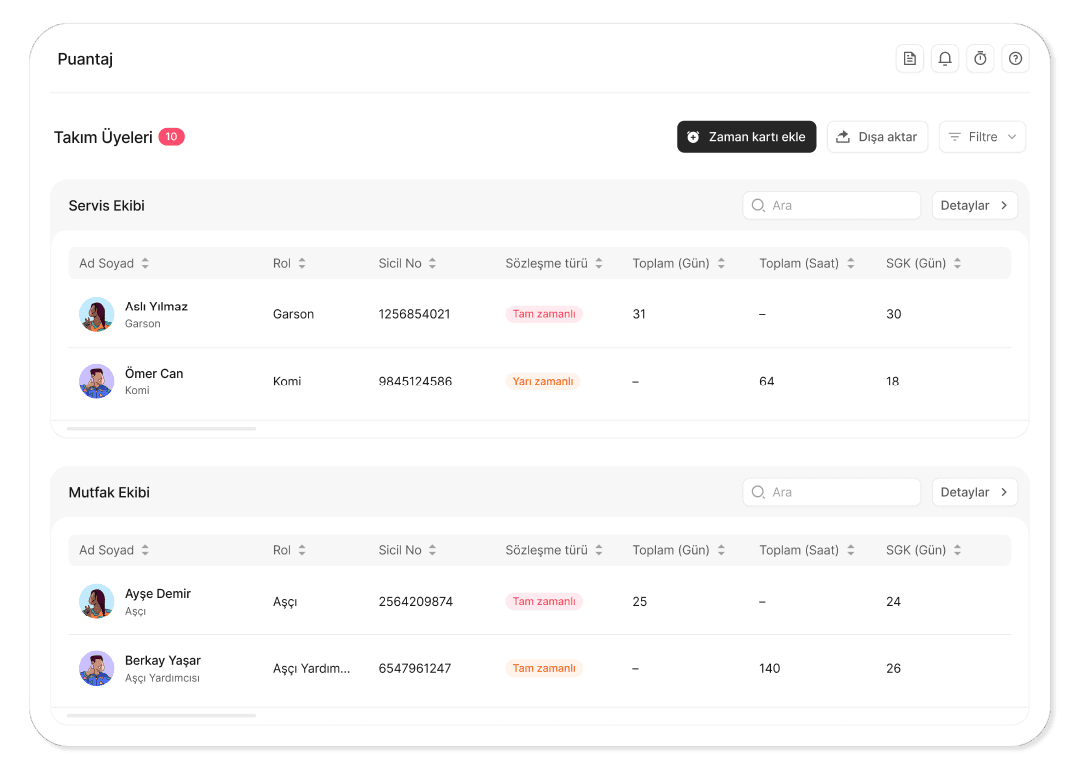Open notifications bell icon
The width and height of the screenshot is (1081, 770).
[945, 59]
